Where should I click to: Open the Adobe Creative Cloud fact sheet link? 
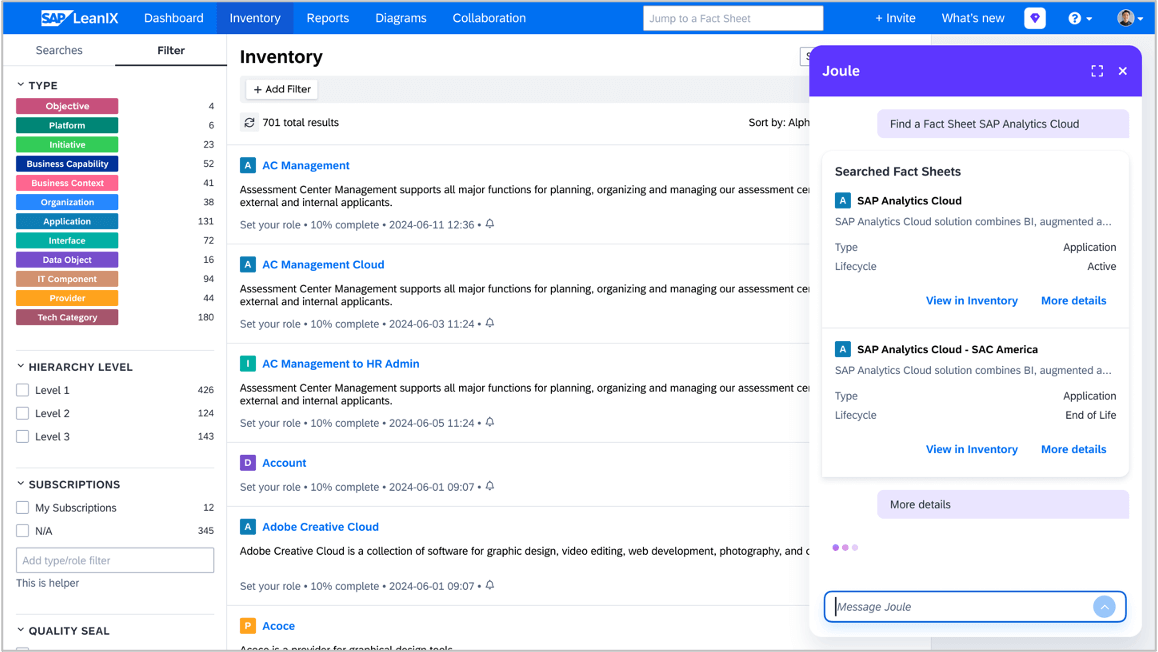pyautogui.click(x=320, y=527)
